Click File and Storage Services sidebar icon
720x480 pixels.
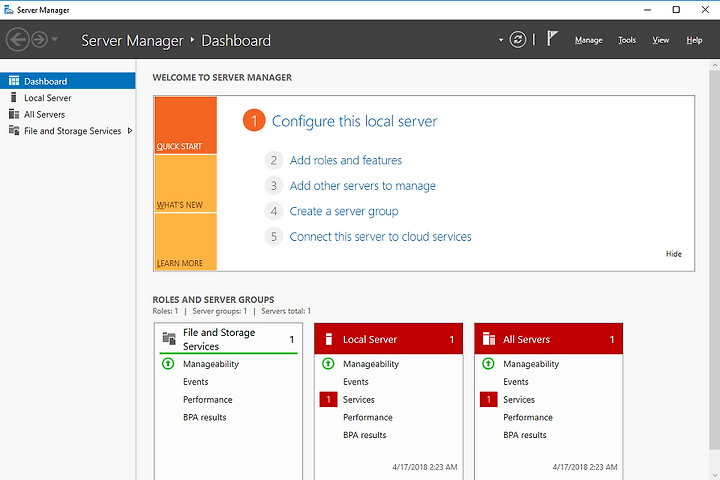click(x=14, y=130)
